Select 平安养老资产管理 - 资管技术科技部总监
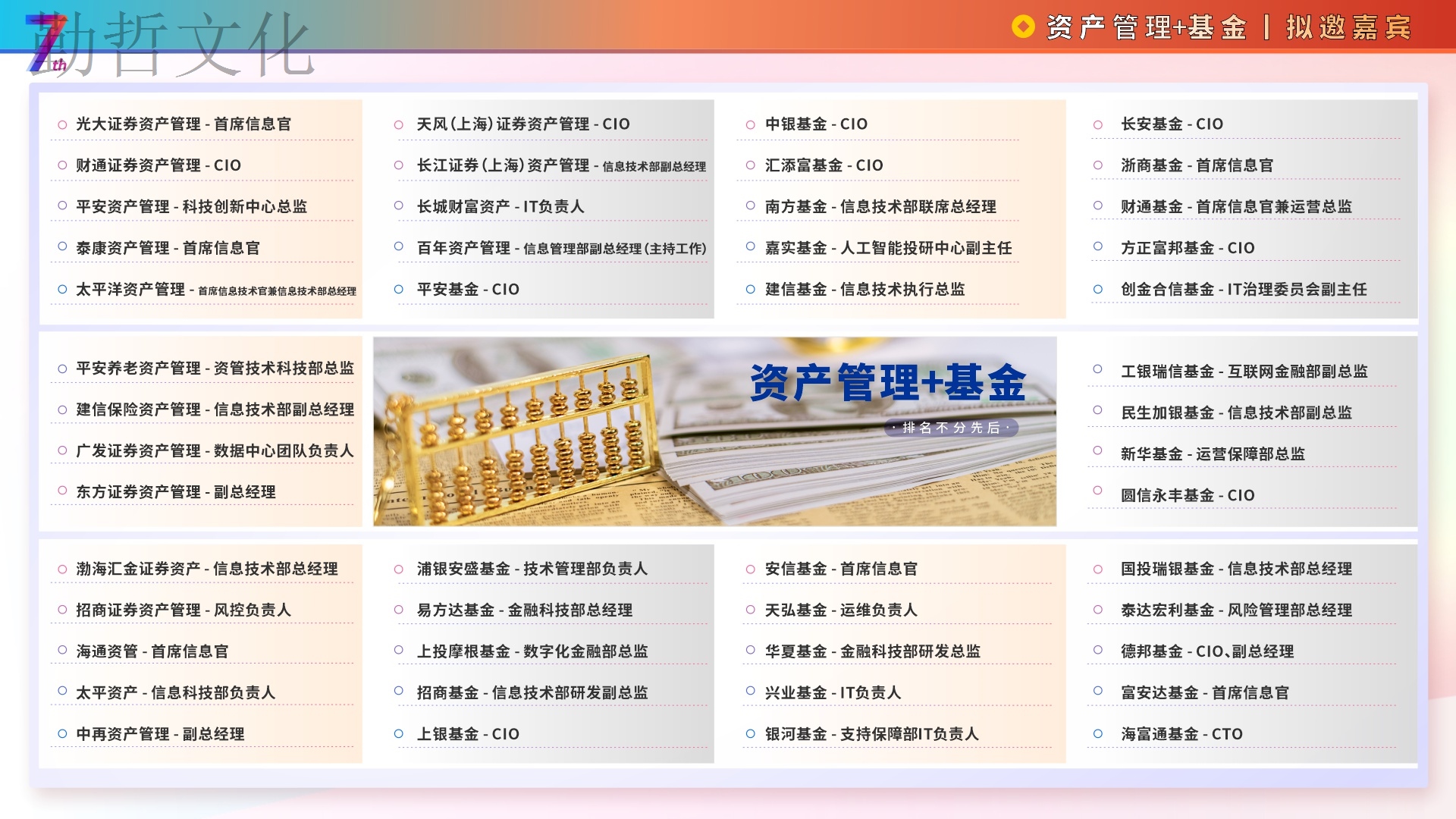The height and width of the screenshot is (819, 1456). 215,369
